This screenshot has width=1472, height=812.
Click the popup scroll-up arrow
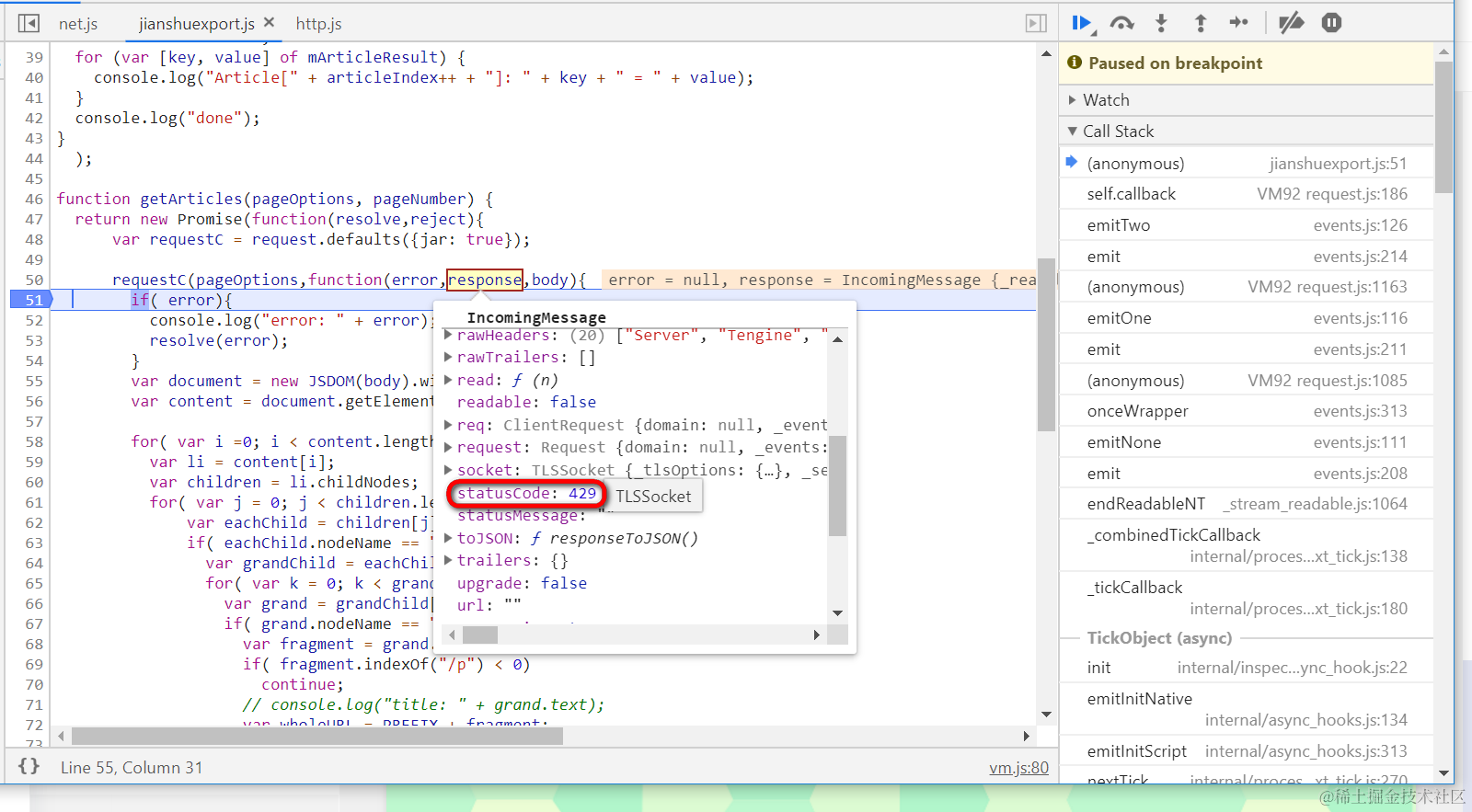click(837, 339)
